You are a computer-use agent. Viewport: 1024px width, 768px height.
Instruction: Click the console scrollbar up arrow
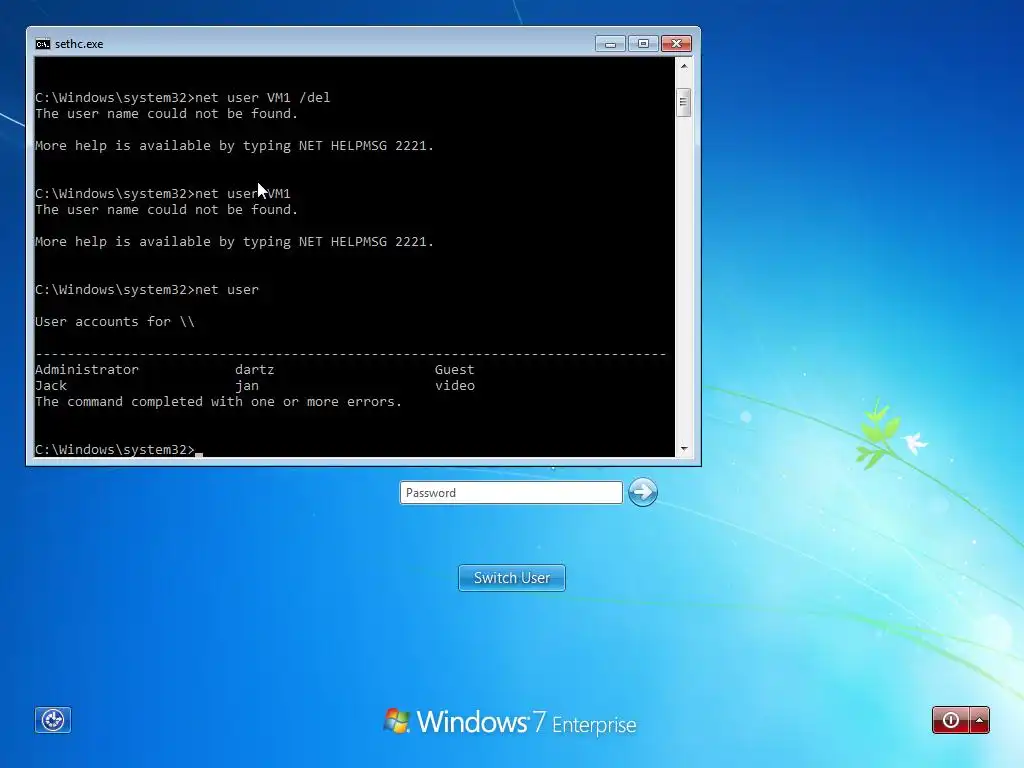(684, 66)
